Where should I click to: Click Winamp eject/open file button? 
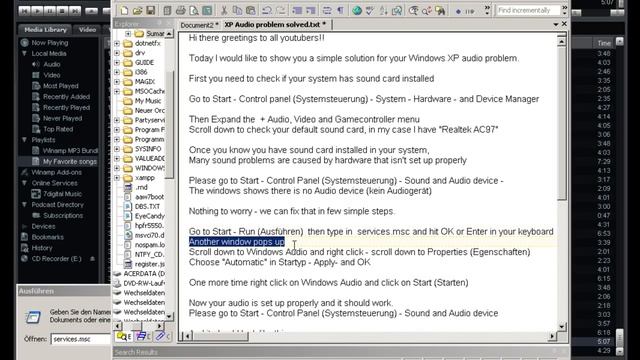point(91,11)
